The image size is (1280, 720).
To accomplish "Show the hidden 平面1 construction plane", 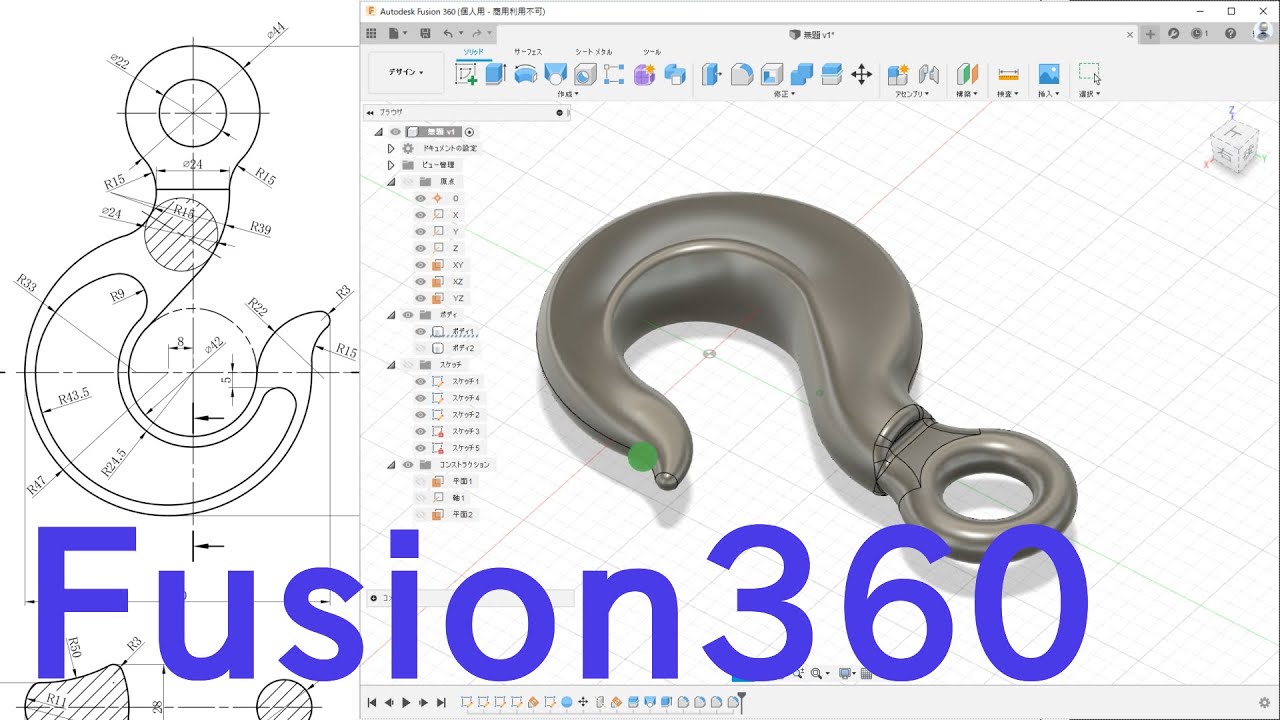I will point(420,481).
